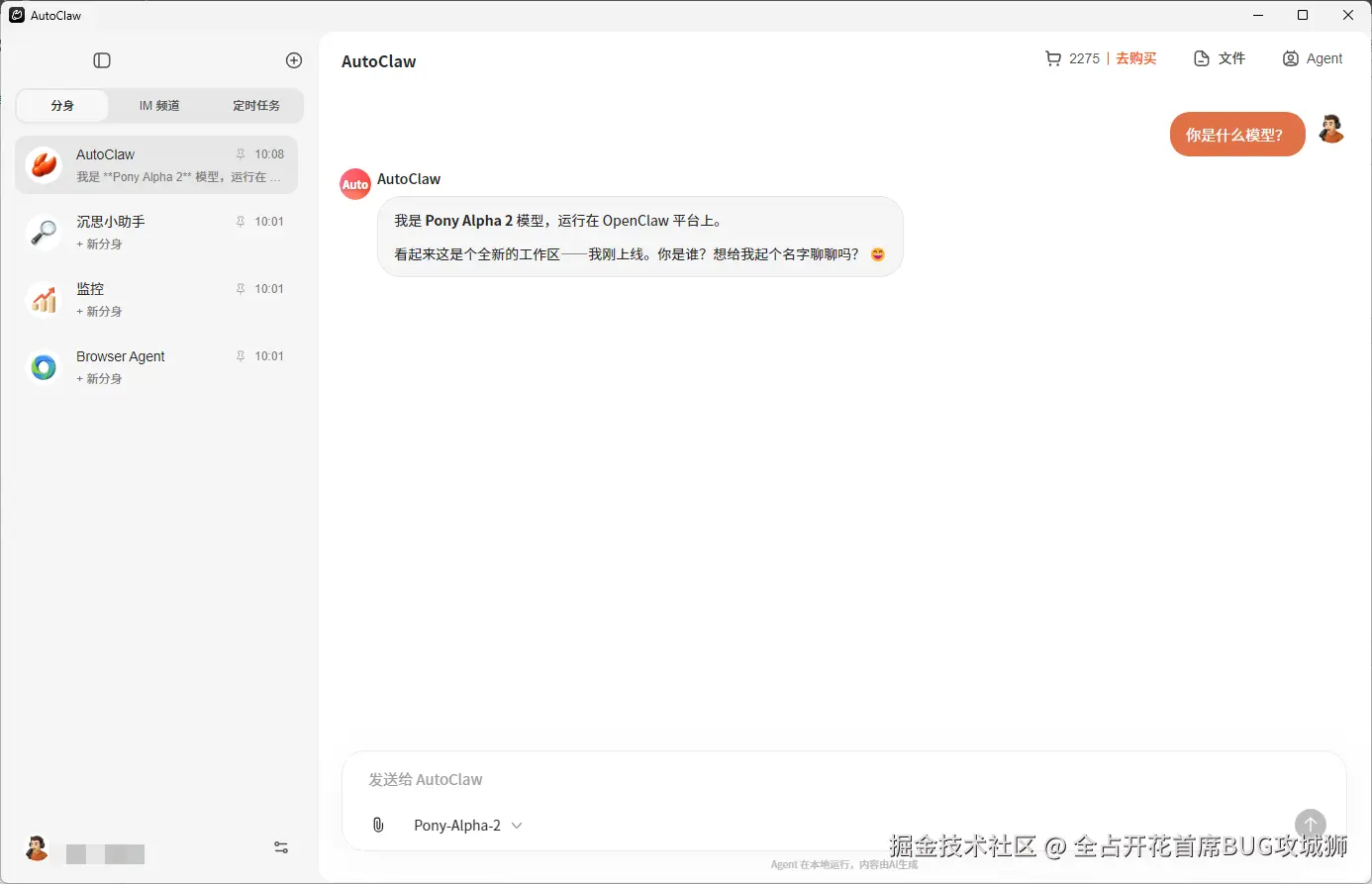Image resolution: width=1372 pixels, height=884 pixels.
Task: Open the 文件 files panel
Action: (1219, 58)
